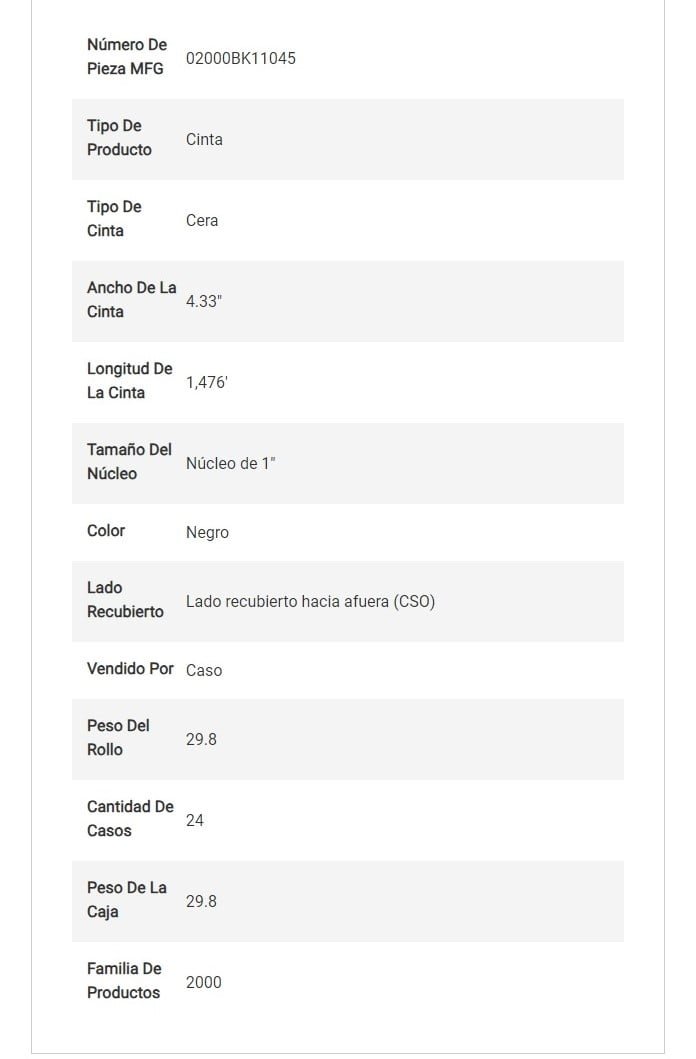Click the 4.33" tape width value
This screenshot has height=1059, width=696.
204,301
